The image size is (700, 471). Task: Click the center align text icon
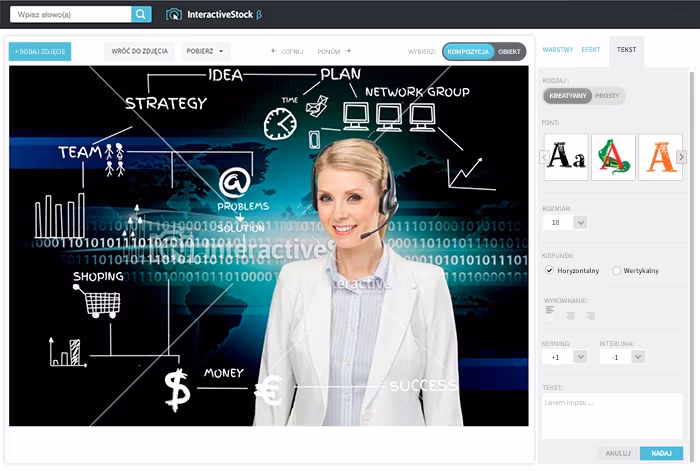tap(571, 316)
